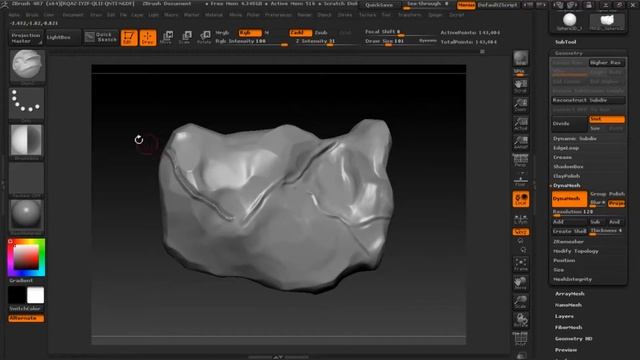Toggle the Zsub mode button
This screenshot has width=640, height=360.
point(321,33)
